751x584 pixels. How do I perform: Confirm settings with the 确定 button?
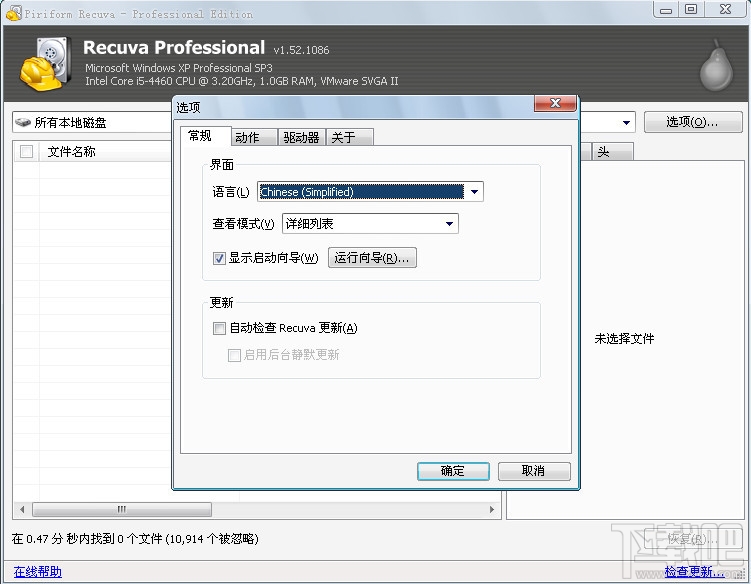click(x=453, y=471)
